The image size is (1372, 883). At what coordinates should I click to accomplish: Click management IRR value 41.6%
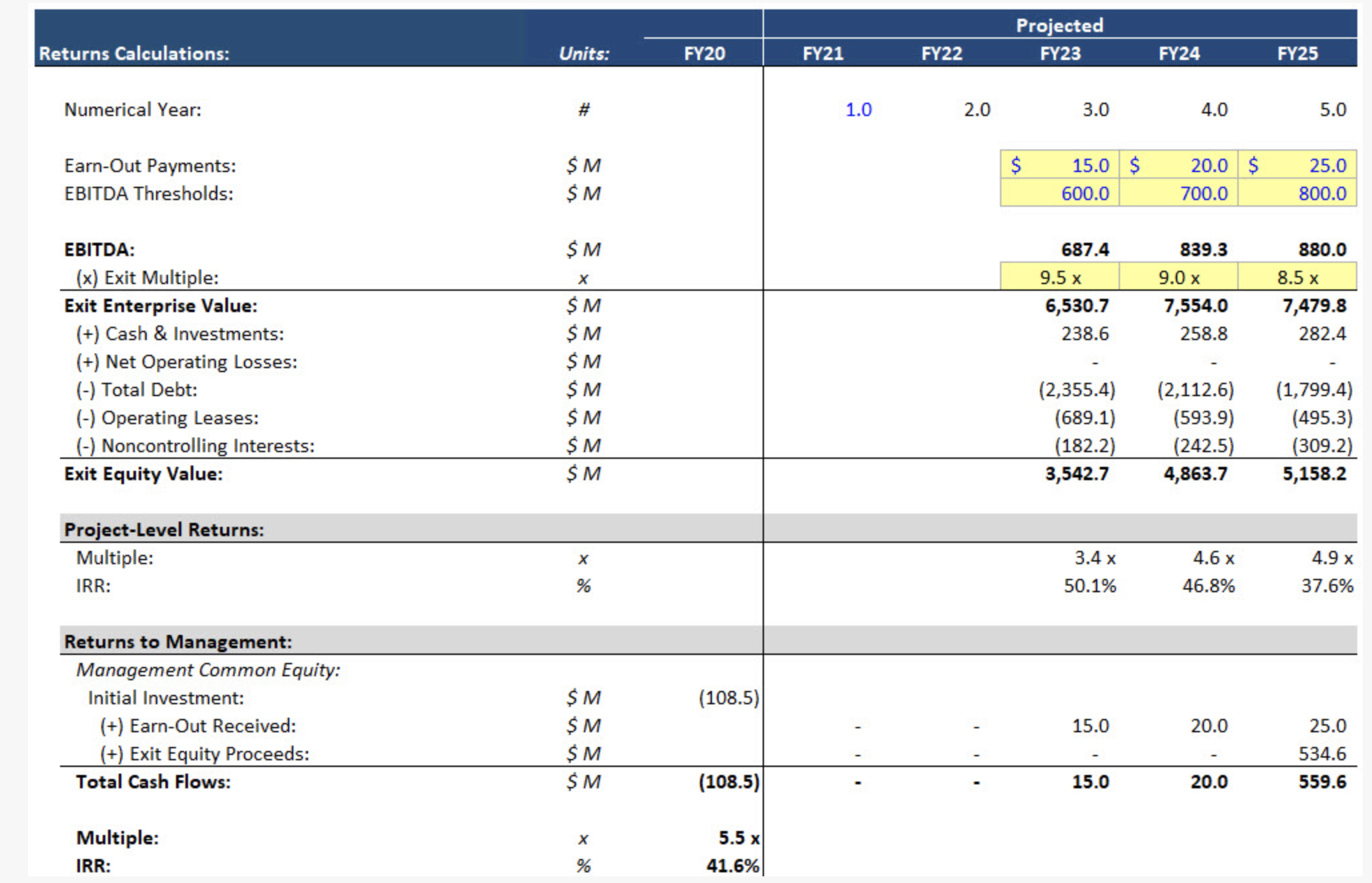coord(733,866)
